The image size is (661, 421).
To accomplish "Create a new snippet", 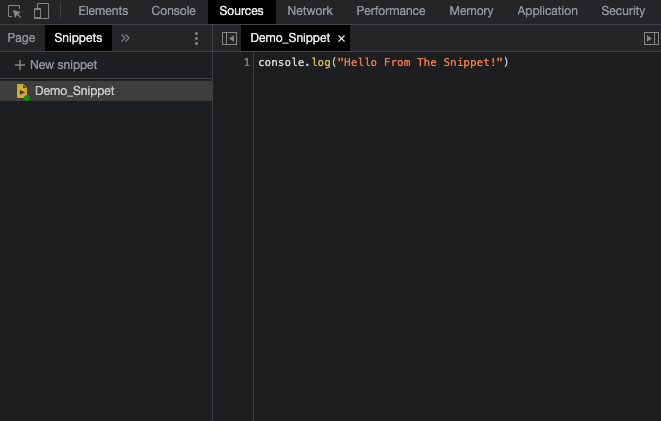I will pyautogui.click(x=56, y=65).
